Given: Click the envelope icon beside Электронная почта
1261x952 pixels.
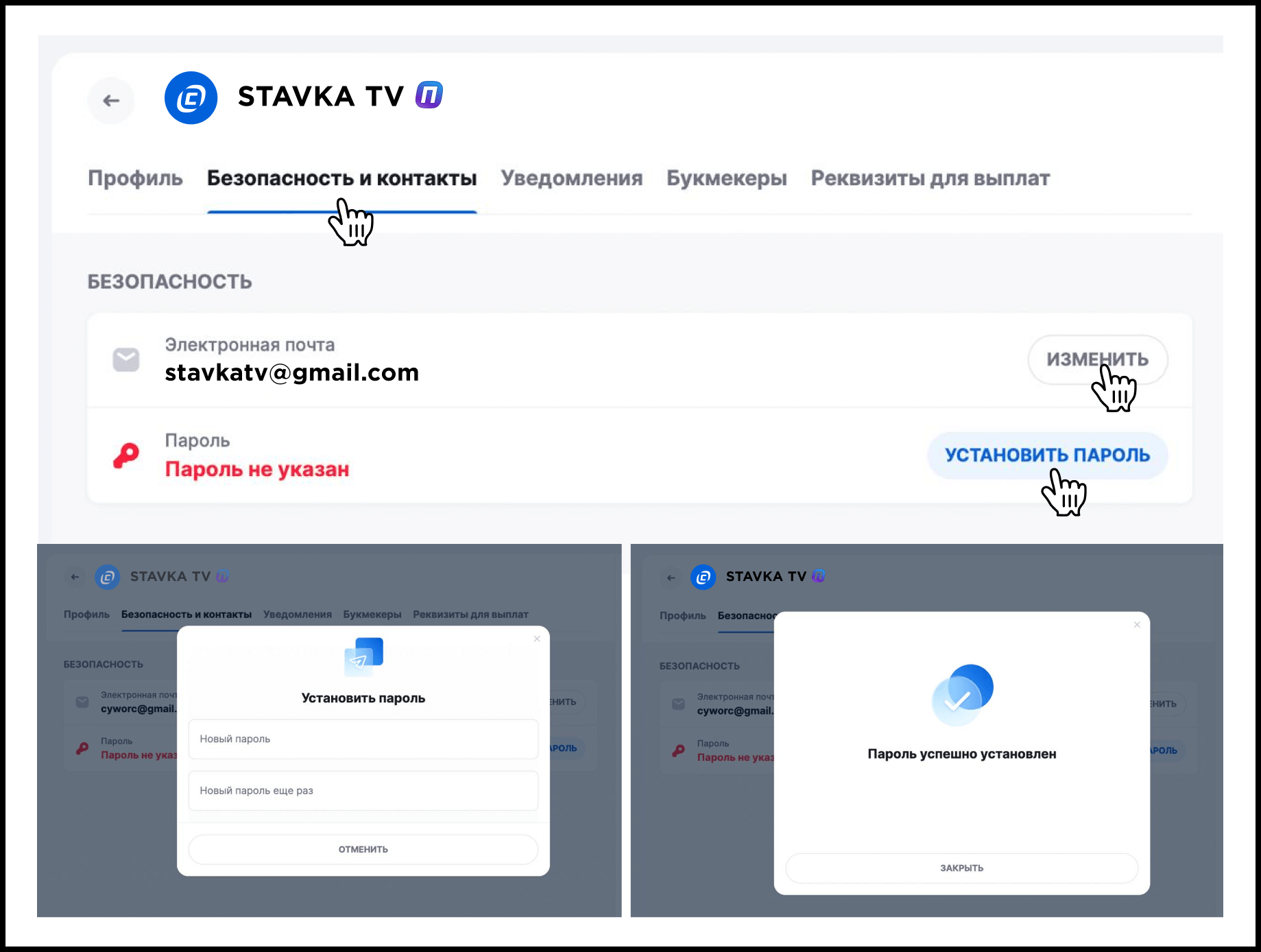Looking at the screenshot, I should tap(126, 359).
